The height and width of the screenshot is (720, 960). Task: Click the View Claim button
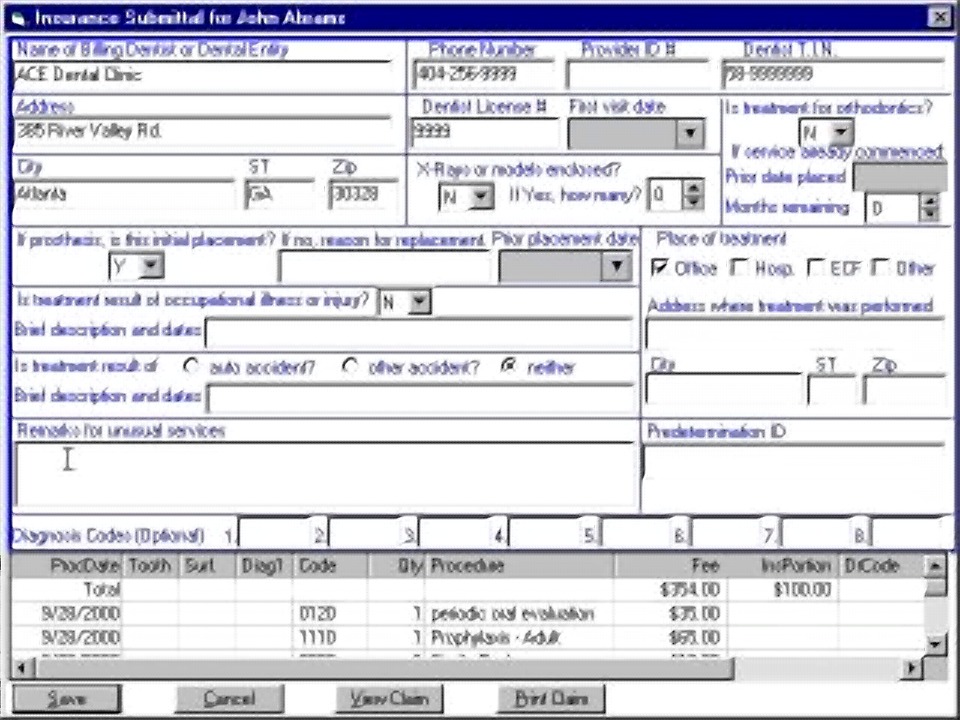(x=389, y=699)
